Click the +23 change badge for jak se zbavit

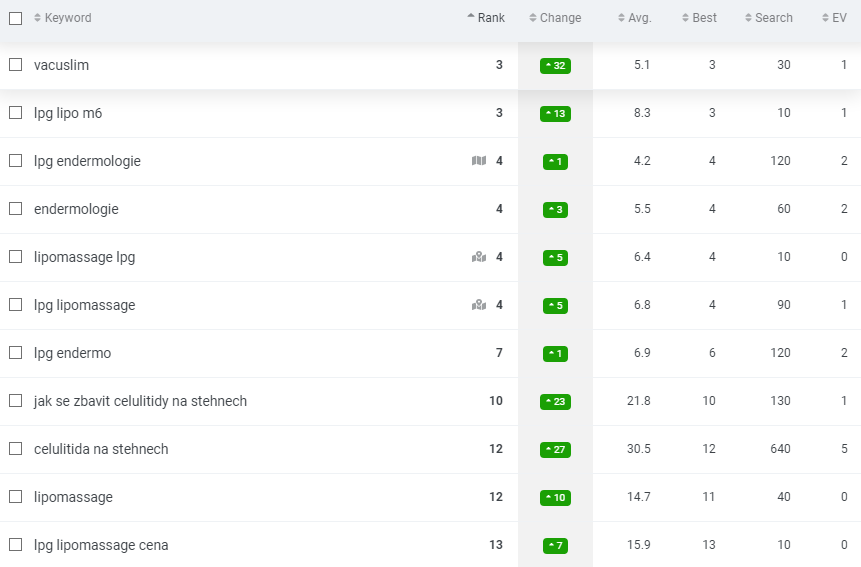pos(555,402)
